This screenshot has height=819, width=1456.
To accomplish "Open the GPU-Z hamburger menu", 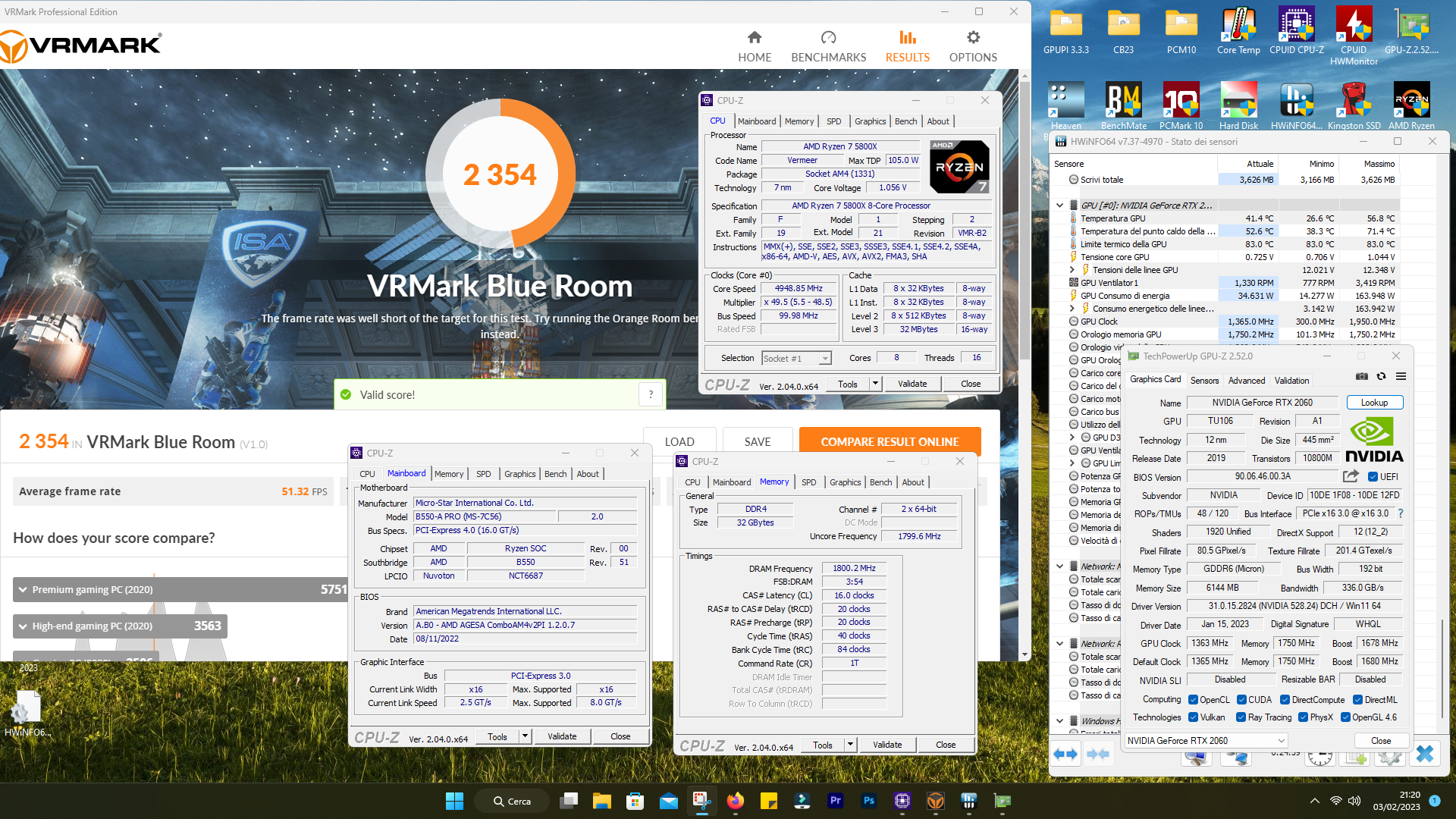I will 1401,376.
